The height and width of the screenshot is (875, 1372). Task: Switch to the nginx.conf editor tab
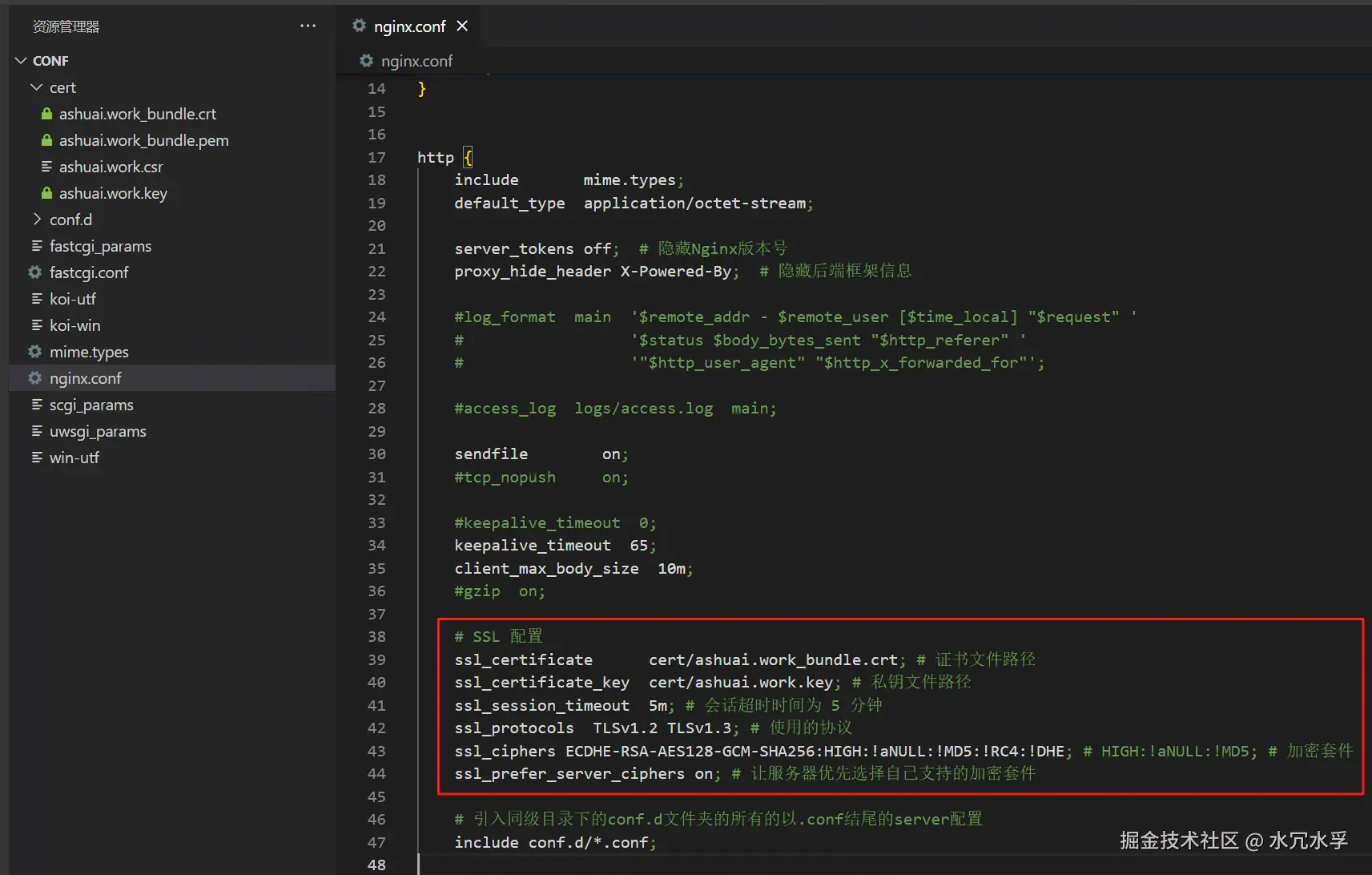(408, 26)
